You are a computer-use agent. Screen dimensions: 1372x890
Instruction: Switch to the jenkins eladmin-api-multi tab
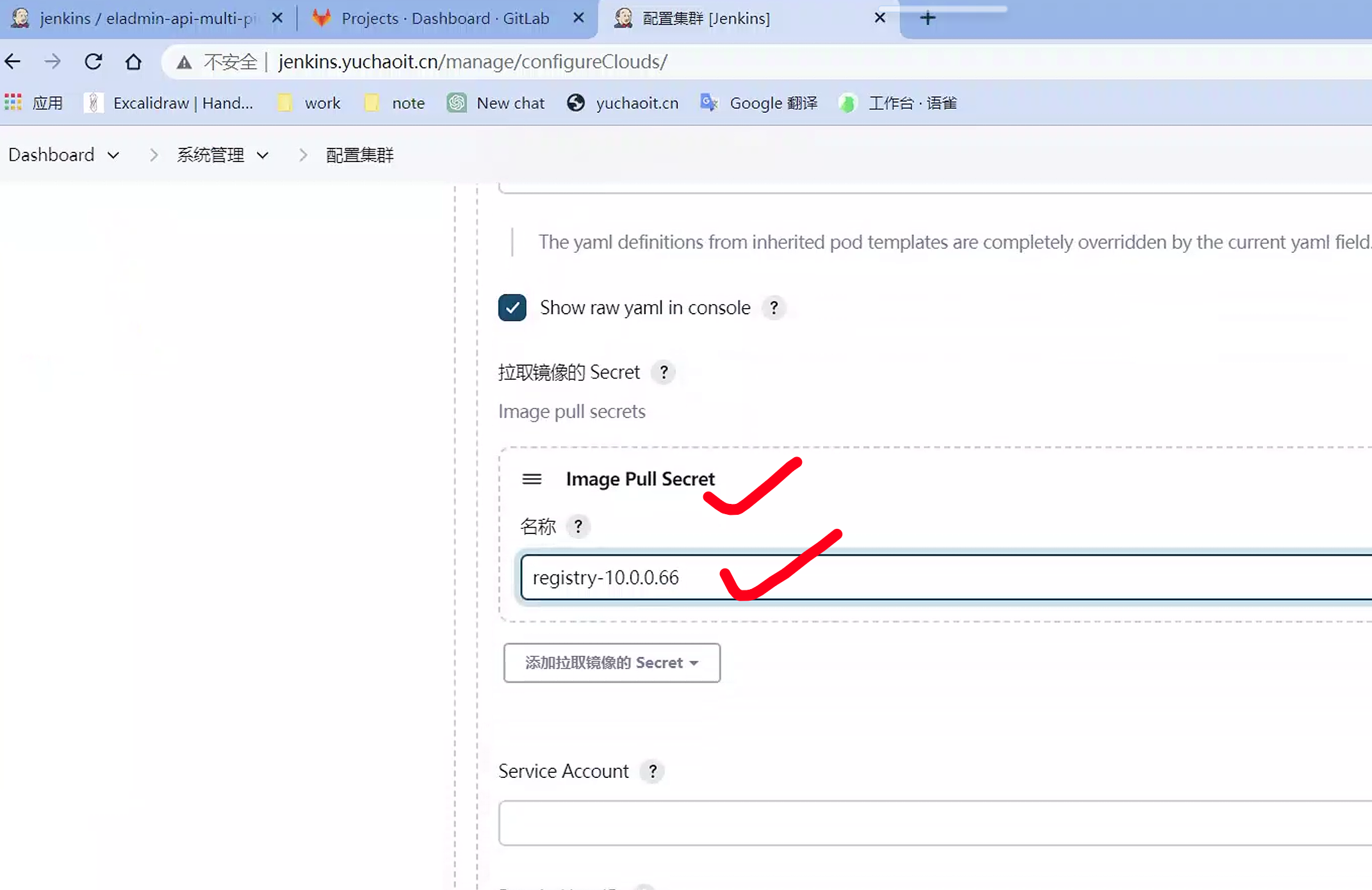pyautogui.click(x=146, y=18)
